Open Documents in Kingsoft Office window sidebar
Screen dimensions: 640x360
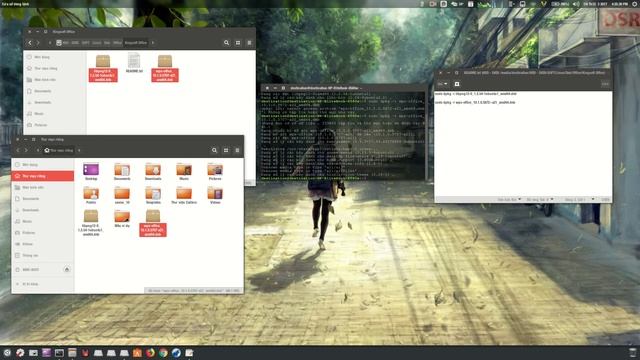click(x=55, y=91)
